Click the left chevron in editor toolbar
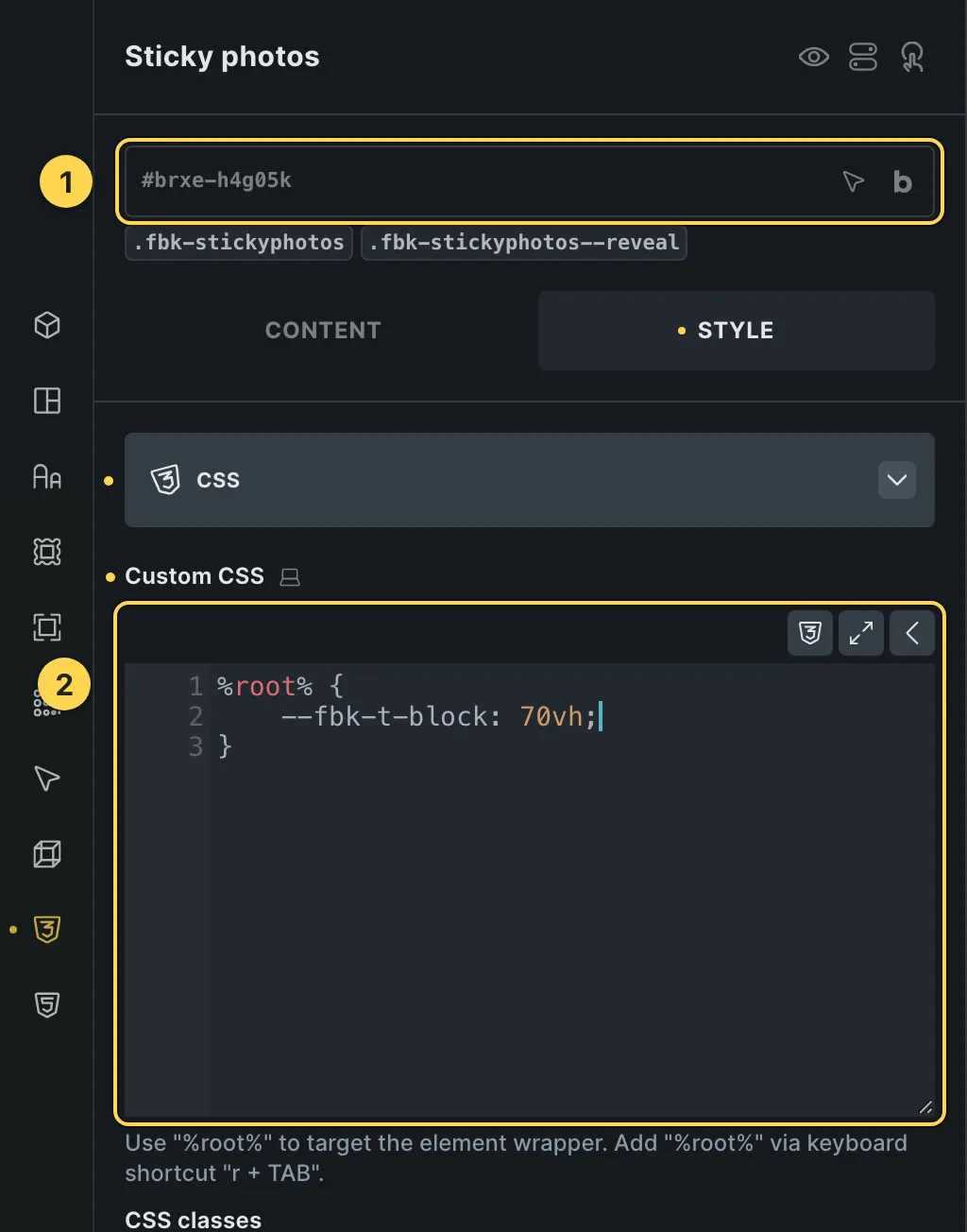Screen dimensions: 967x1232 pos(912,633)
